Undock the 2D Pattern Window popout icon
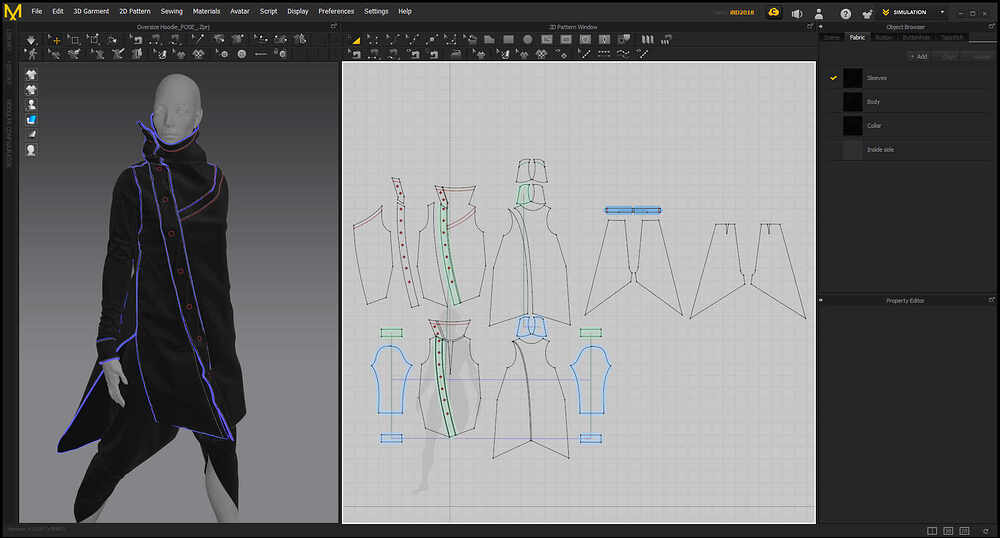Viewport: 1000px width, 538px height. tap(810, 27)
